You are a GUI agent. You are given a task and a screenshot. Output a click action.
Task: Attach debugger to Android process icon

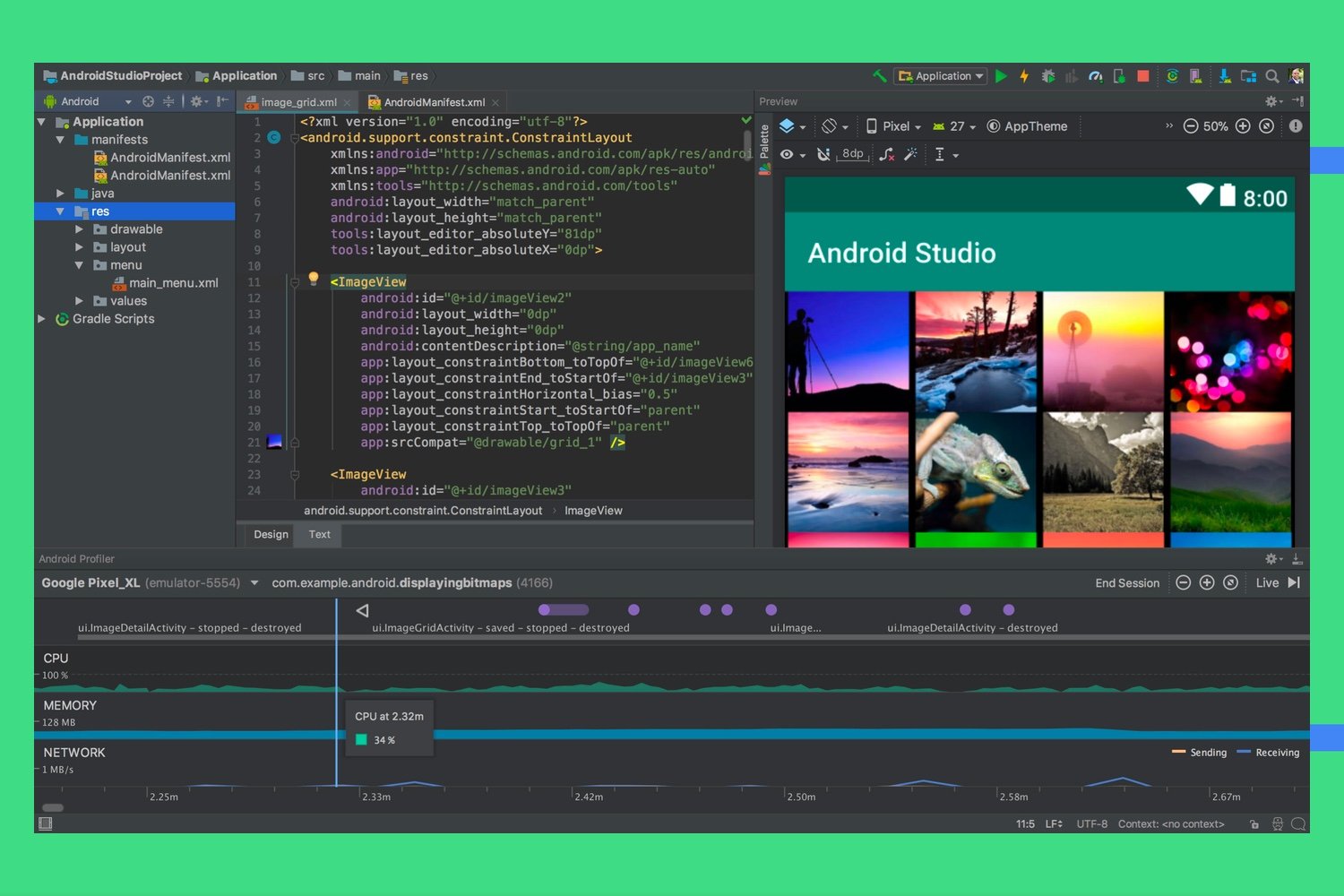(1119, 76)
